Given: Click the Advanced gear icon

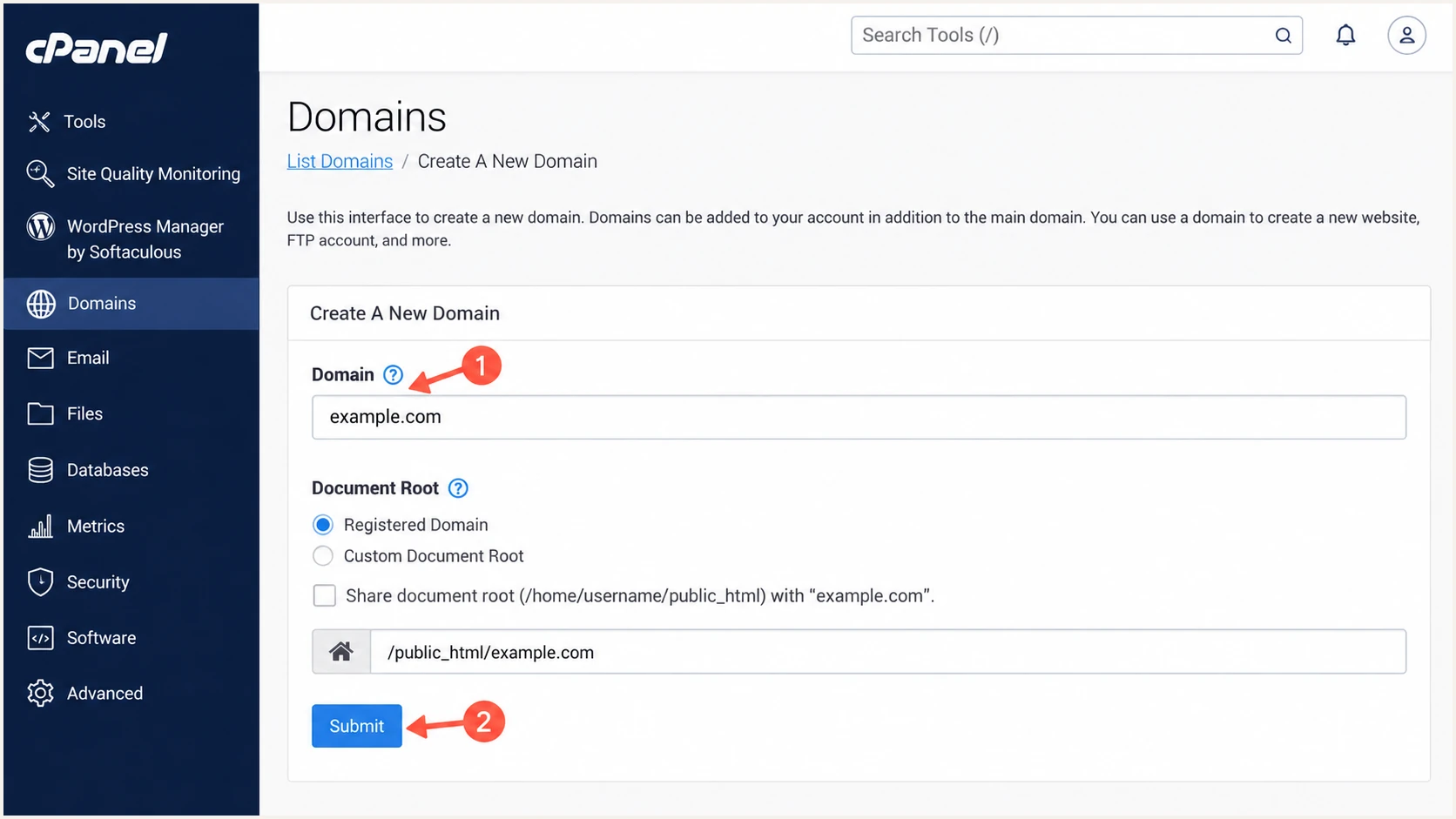Looking at the screenshot, I should tap(40, 694).
